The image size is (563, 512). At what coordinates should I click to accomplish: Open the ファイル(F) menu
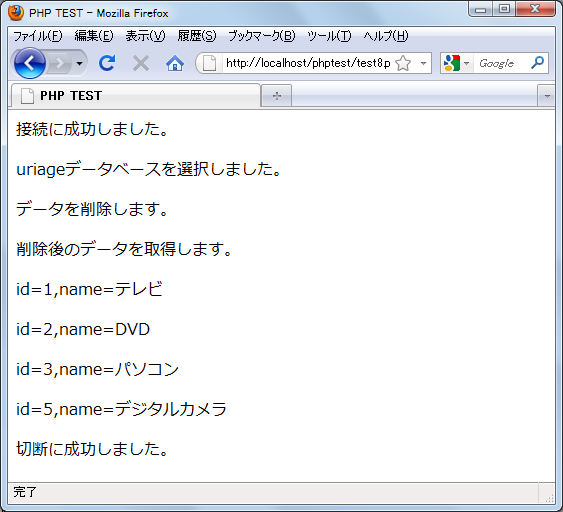coord(38,36)
